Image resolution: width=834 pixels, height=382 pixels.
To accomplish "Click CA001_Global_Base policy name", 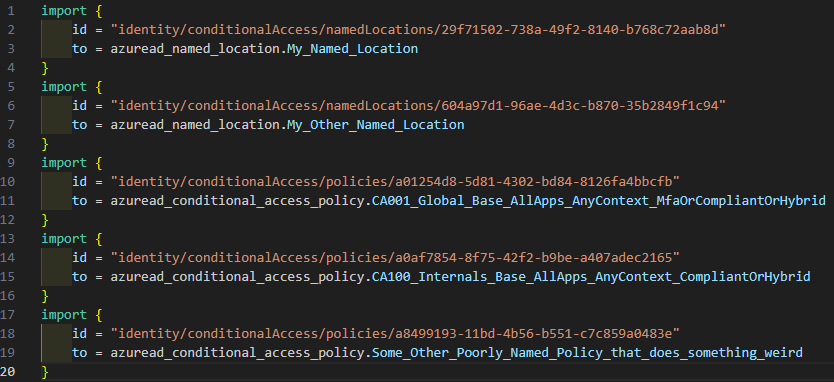I will coord(598,201).
